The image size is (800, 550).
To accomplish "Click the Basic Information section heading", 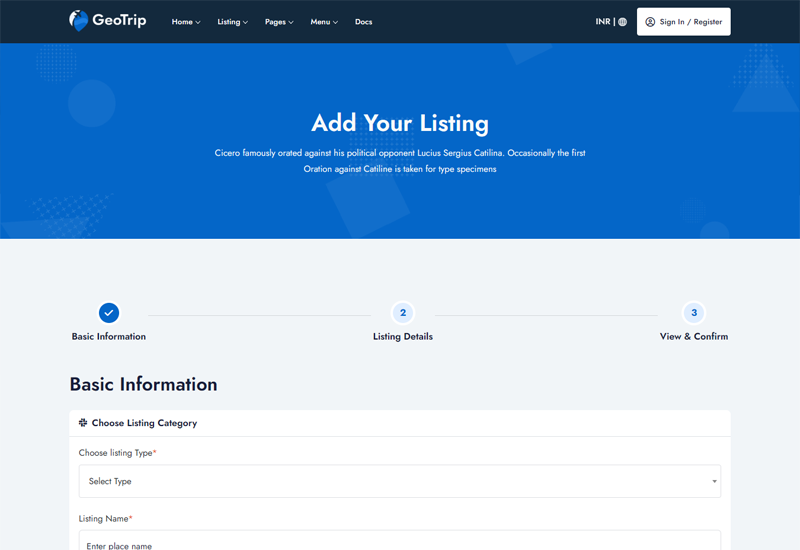I will pyautogui.click(x=143, y=384).
